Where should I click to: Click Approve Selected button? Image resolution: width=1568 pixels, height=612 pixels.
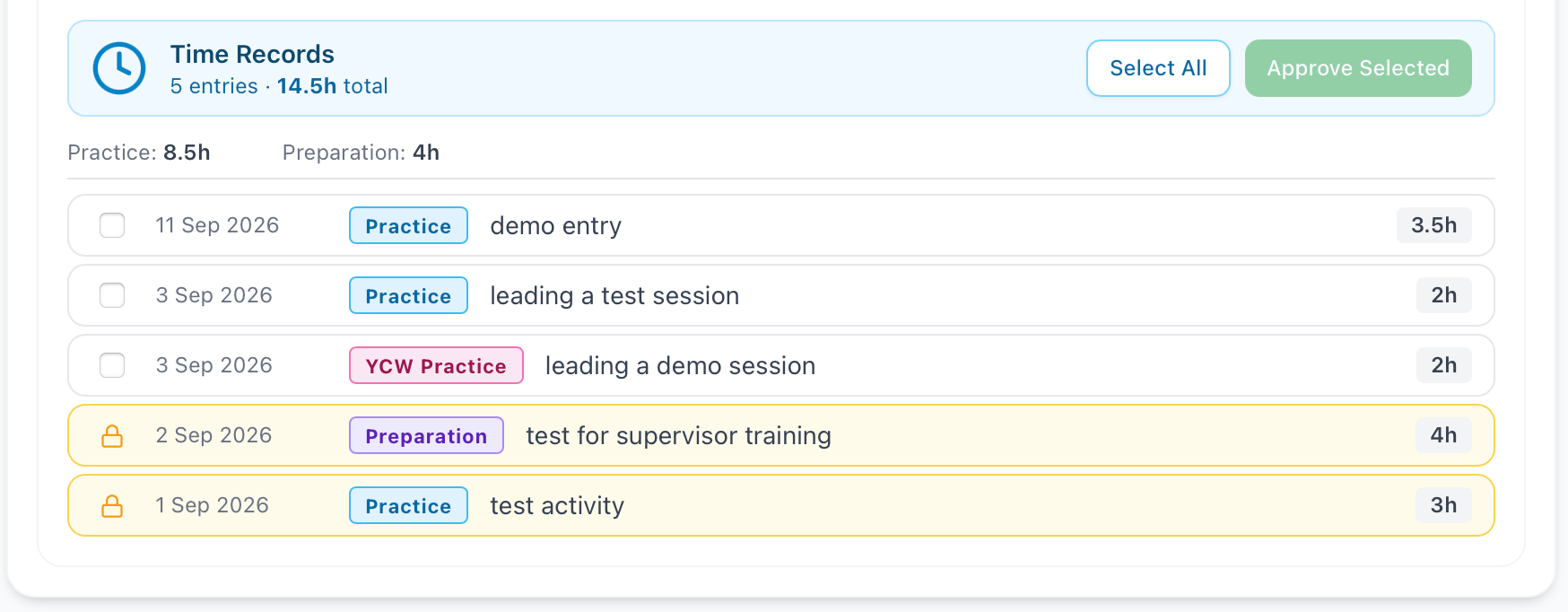click(x=1358, y=68)
